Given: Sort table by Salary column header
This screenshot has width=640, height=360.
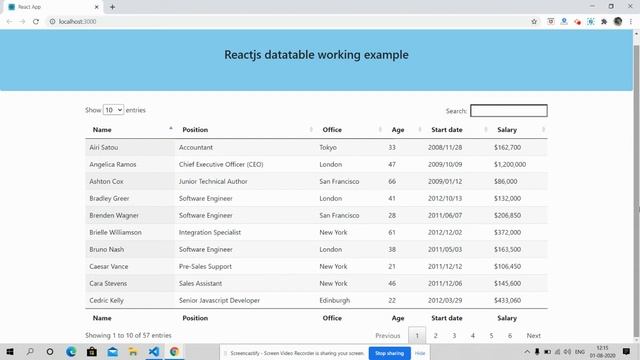Looking at the screenshot, I should [x=518, y=130].
